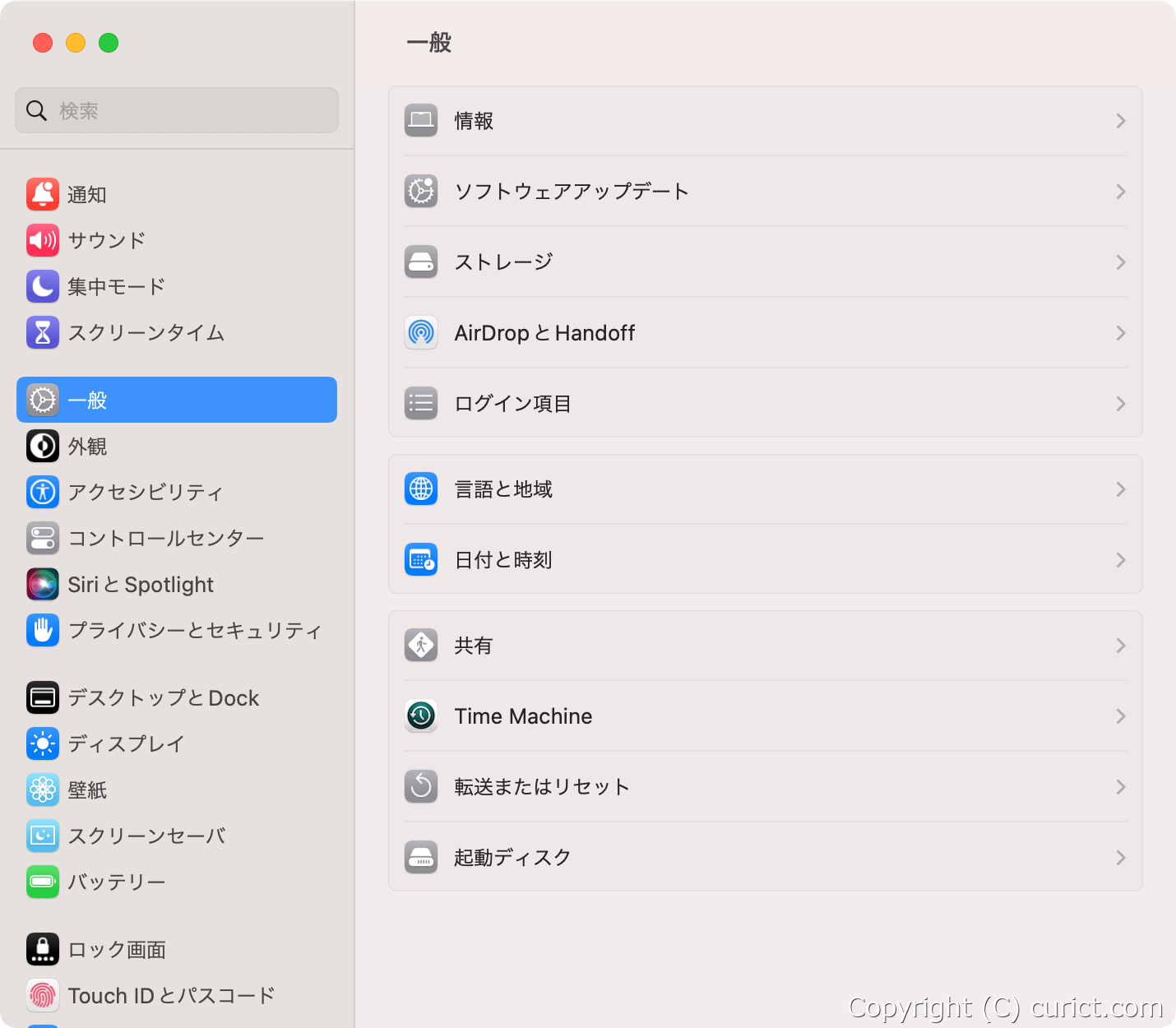Click the yellow minimize window button
Image resolution: width=1176 pixels, height=1028 pixels.
pos(76,43)
